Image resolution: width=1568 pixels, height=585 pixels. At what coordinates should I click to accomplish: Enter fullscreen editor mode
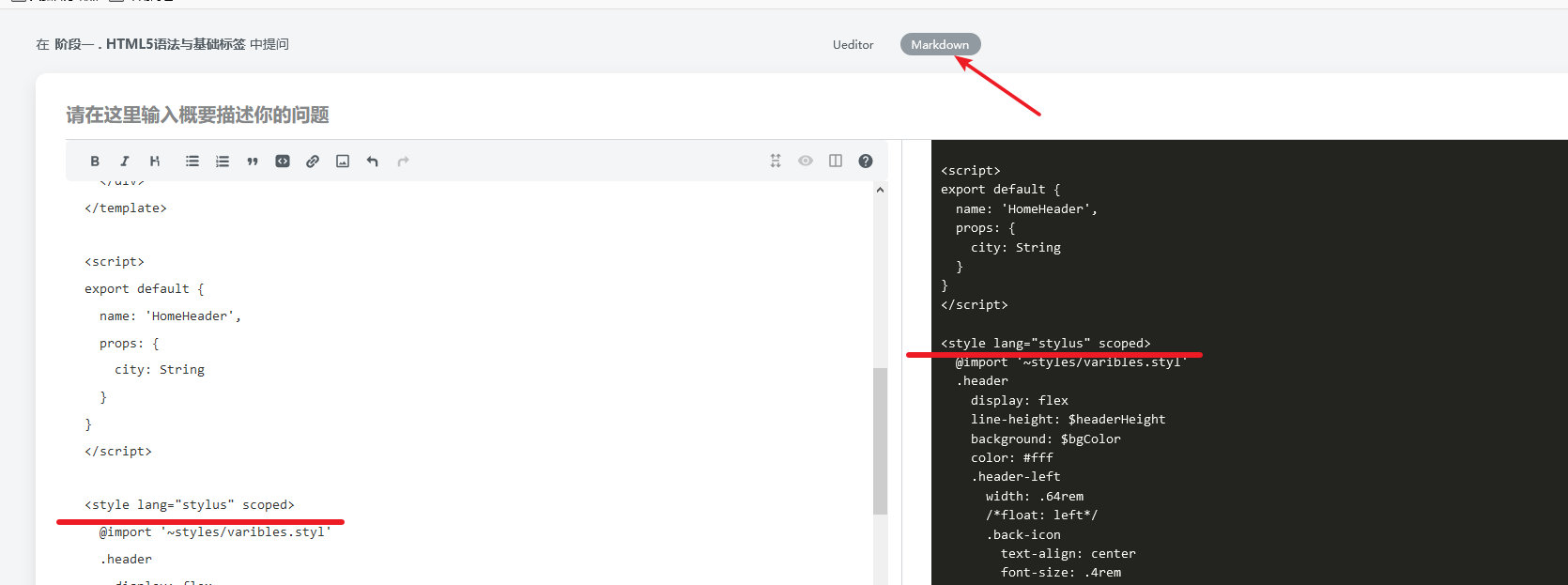pyautogui.click(x=776, y=162)
